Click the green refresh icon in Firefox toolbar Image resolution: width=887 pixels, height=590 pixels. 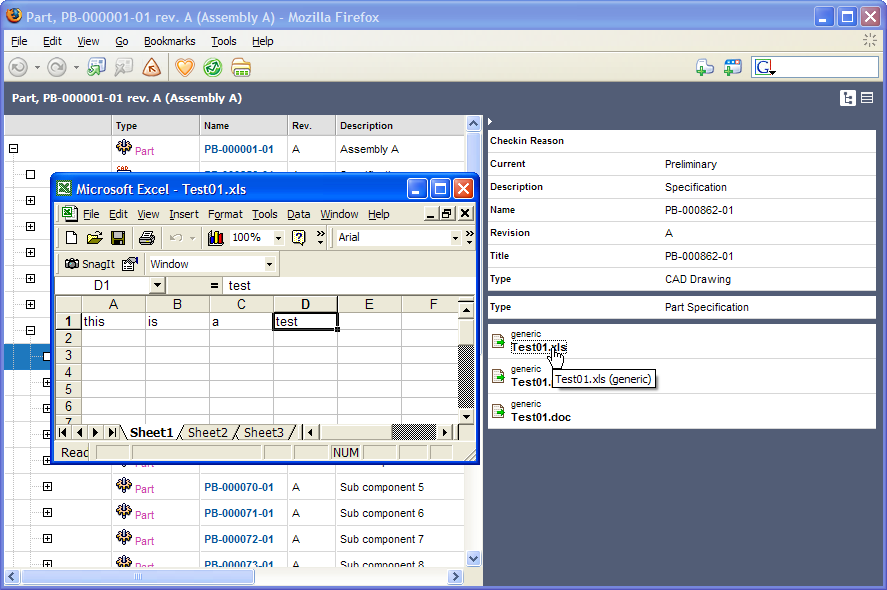pyautogui.click(x=212, y=67)
